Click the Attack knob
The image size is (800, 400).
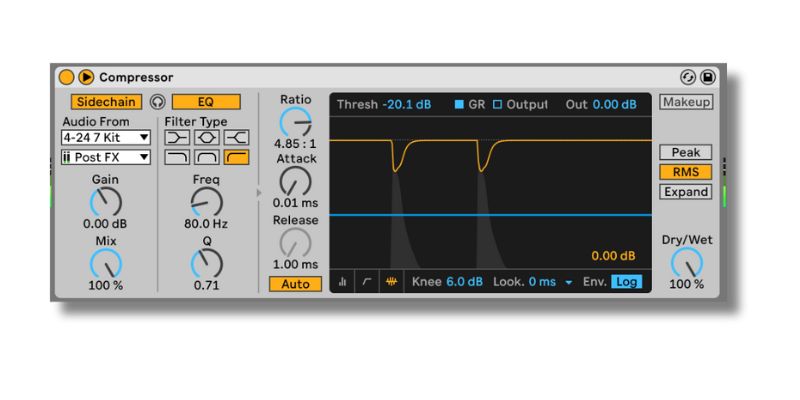(295, 182)
